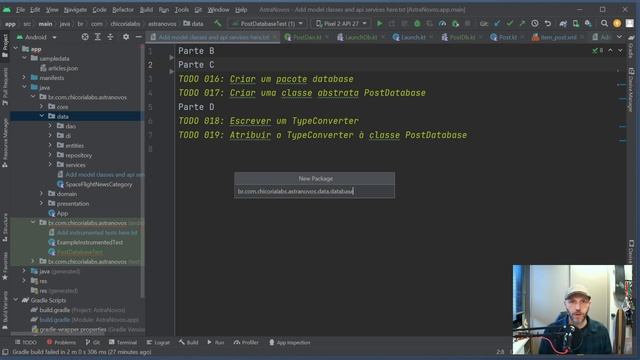The height and width of the screenshot is (360, 640).
Task: Expand the presentation package folder
Action: click(x=42, y=203)
